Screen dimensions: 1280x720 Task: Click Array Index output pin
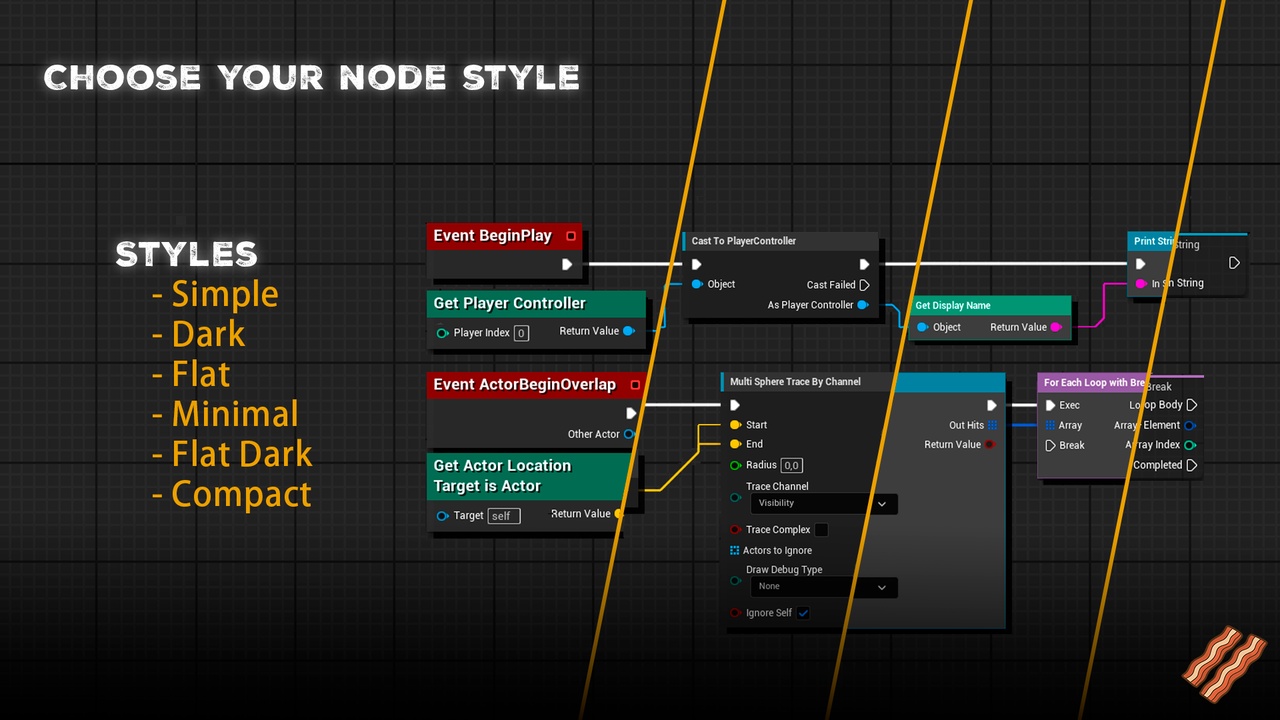click(1190, 445)
